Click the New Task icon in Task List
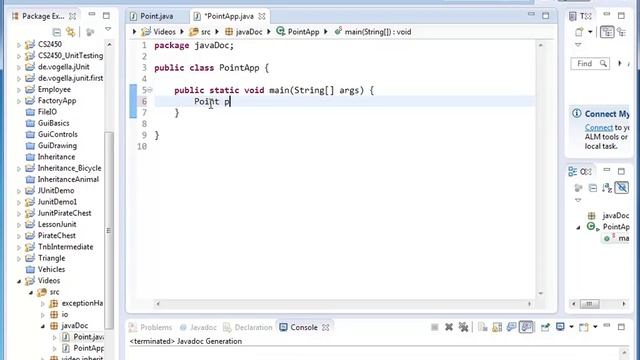 (x=579, y=32)
